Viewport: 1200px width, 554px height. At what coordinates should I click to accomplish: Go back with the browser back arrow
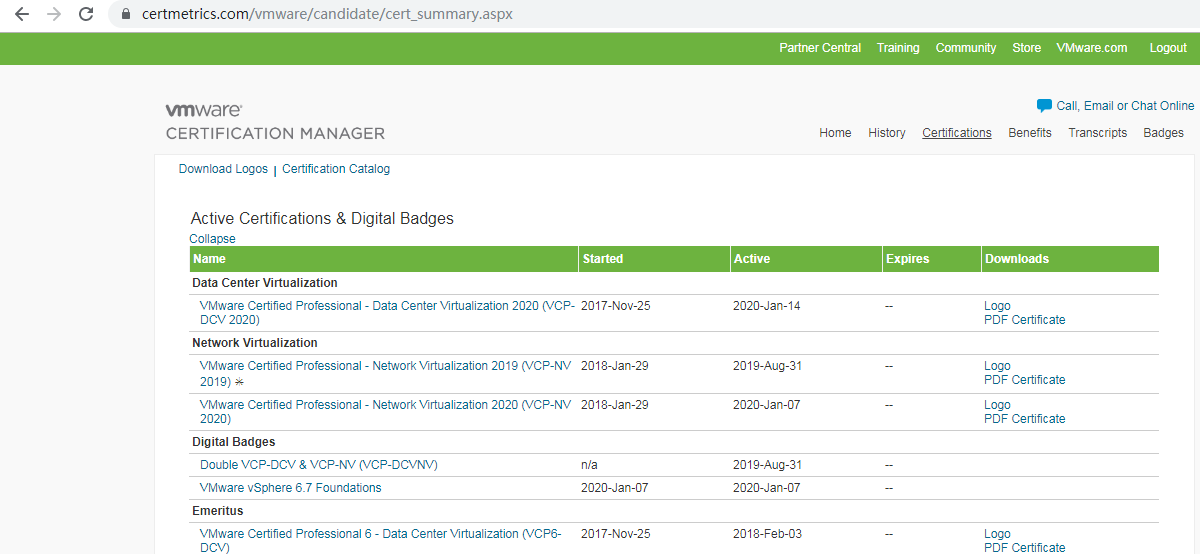[22, 15]
